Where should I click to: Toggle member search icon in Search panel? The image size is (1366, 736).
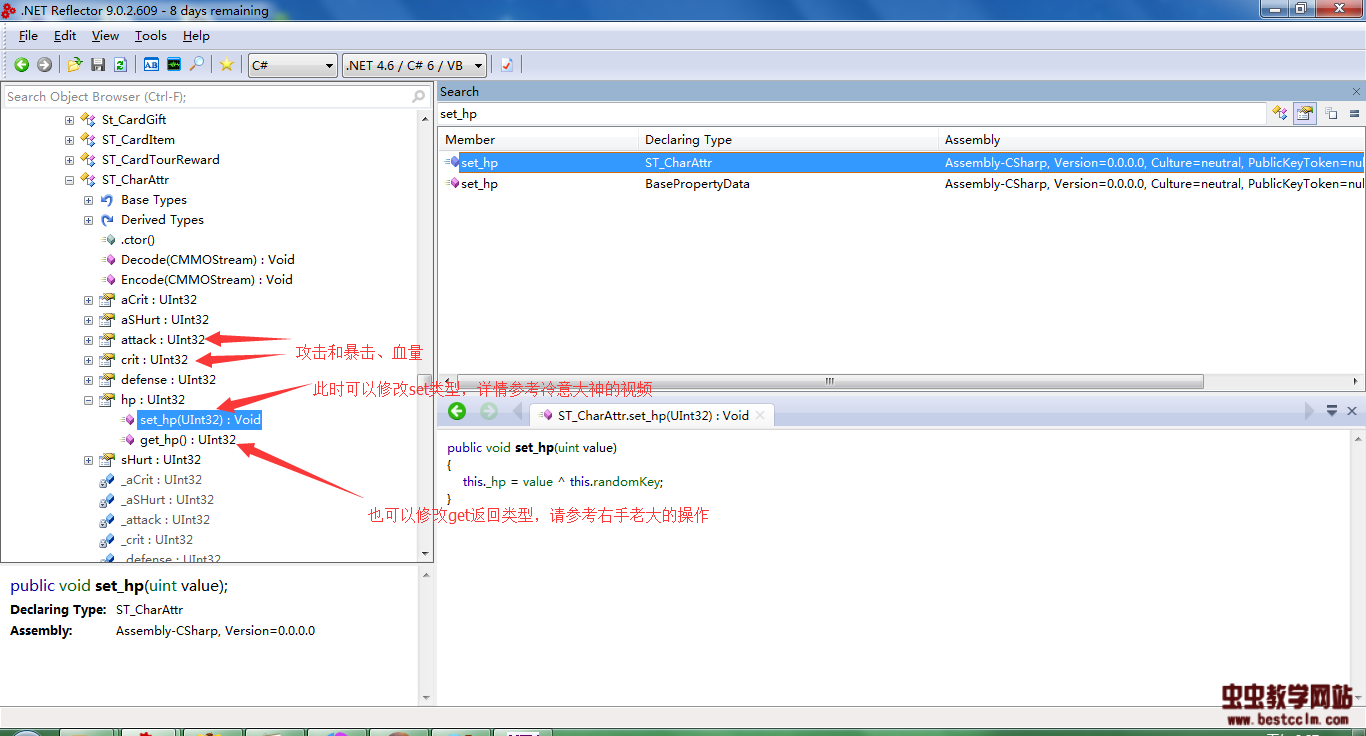click(1305, 113)
